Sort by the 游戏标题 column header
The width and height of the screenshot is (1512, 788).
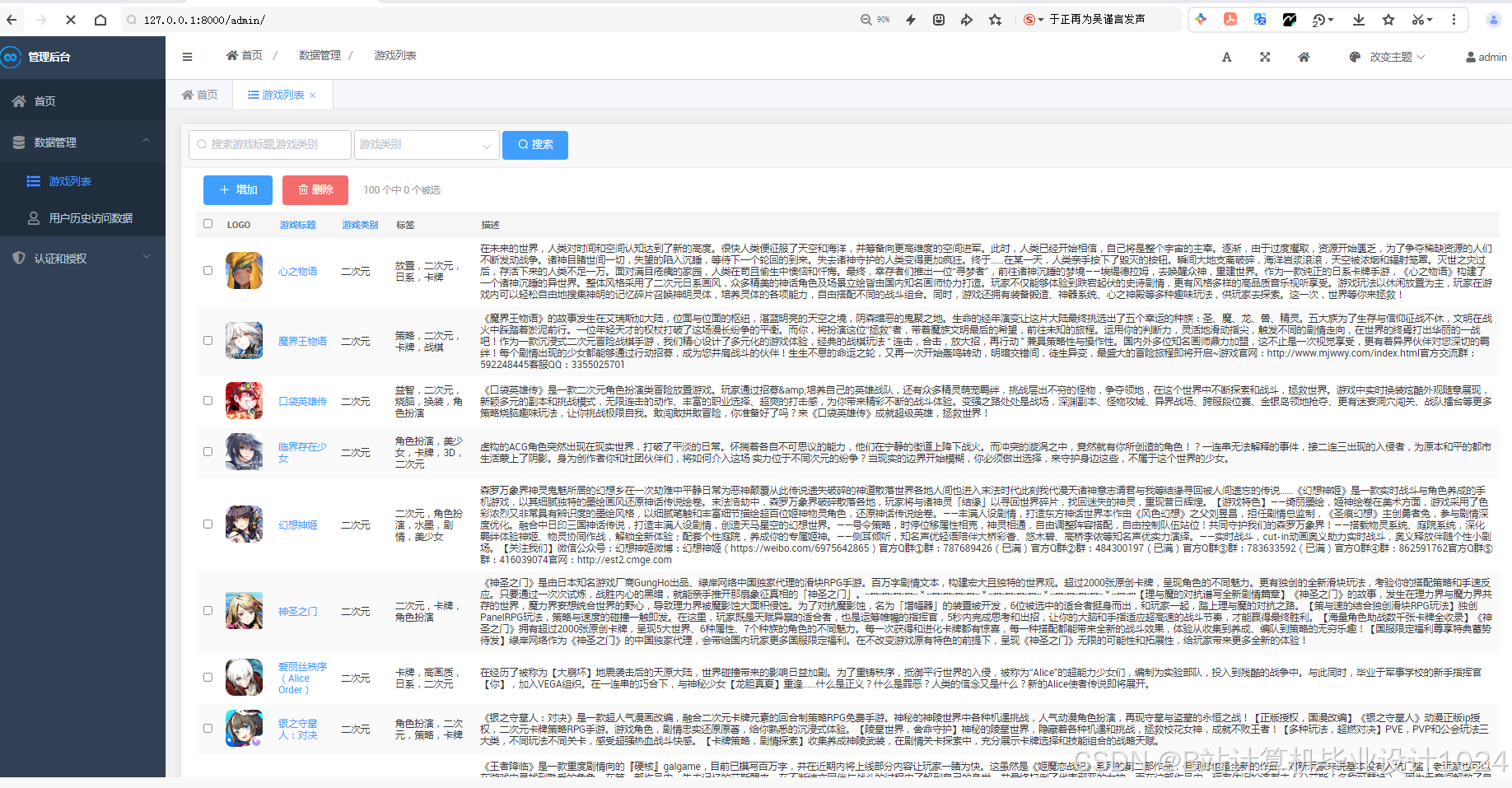(x=297, y=225)
